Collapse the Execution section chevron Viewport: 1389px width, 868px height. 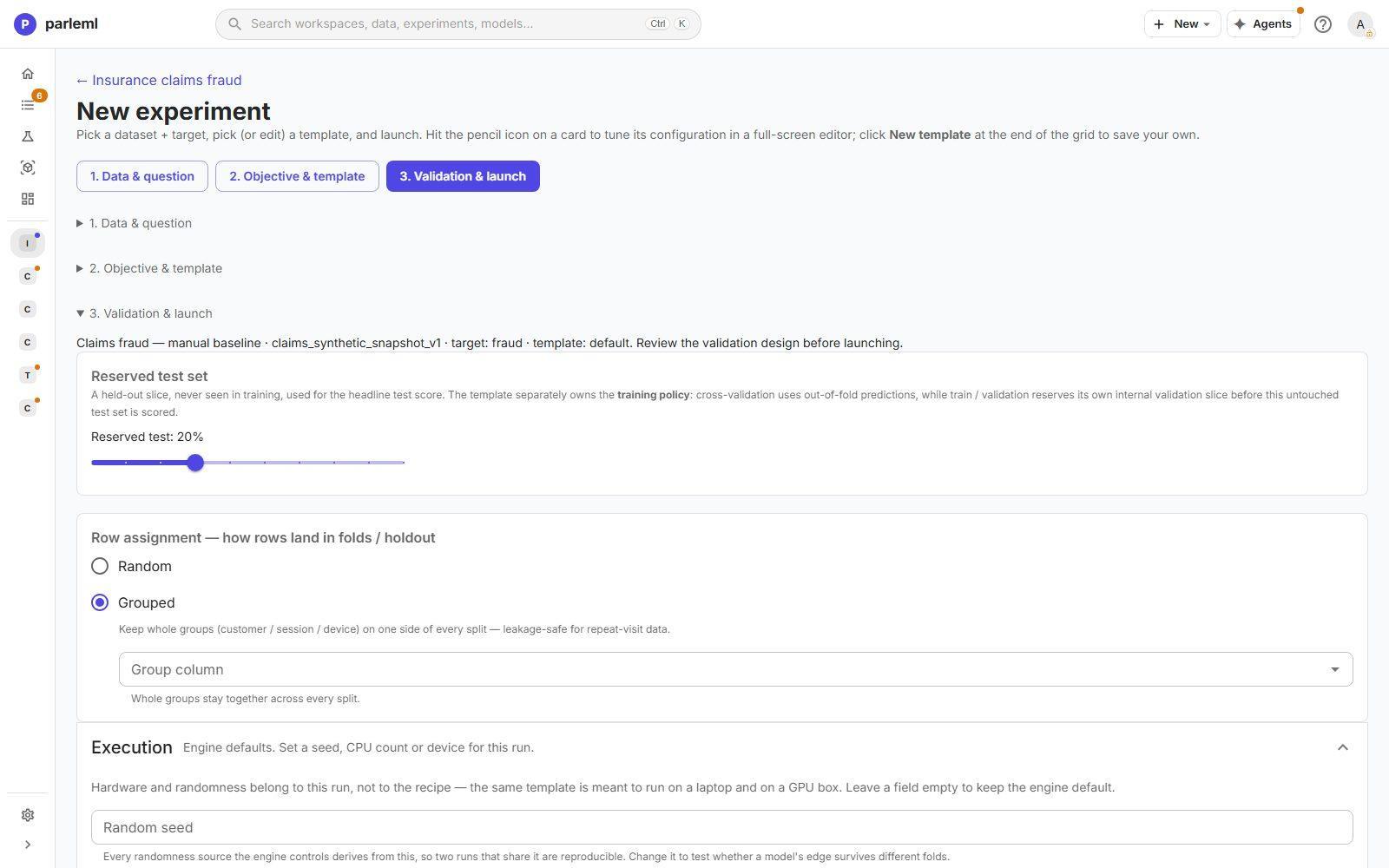coord(1342,747)
